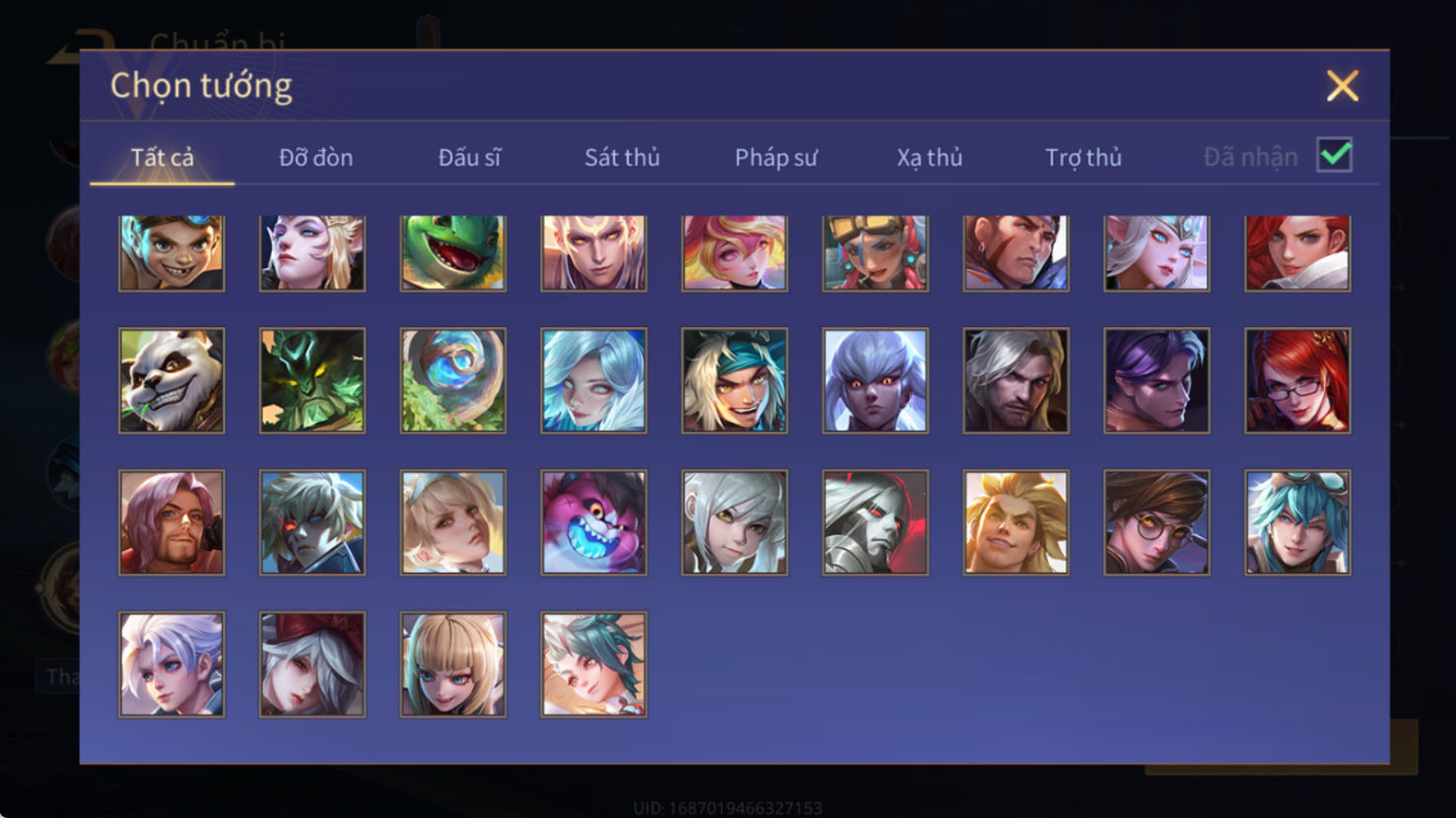
Task: Choose the blonde girl with cat ears
Action: [452, 664]
